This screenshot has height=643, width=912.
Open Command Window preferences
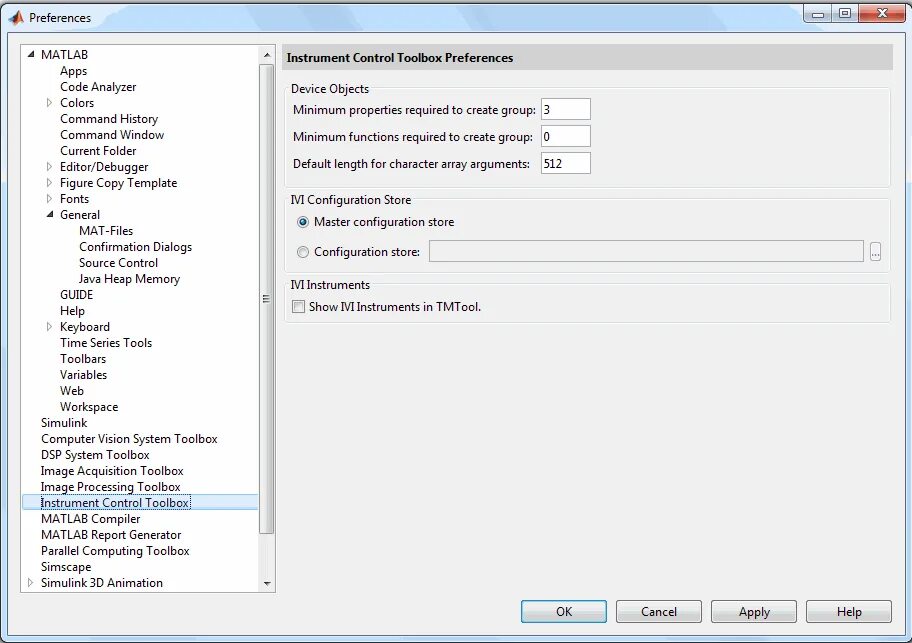pyautogui.click(x=112, y=134)
